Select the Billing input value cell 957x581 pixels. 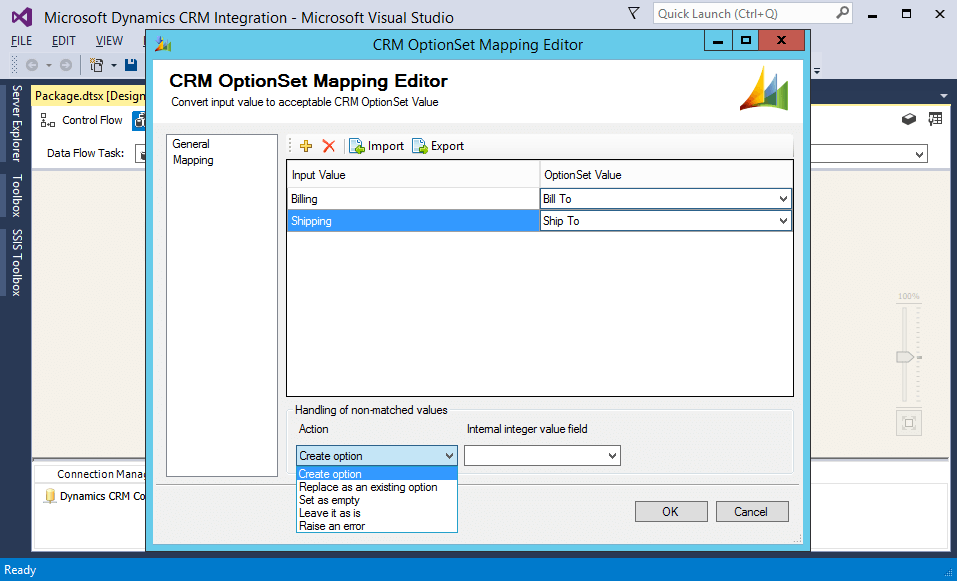(413, 199)
